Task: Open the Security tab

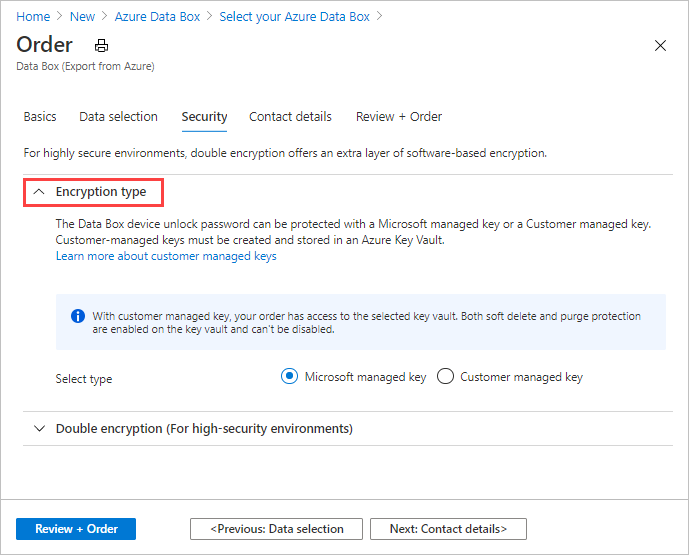Action: click(x=204, y=117)
